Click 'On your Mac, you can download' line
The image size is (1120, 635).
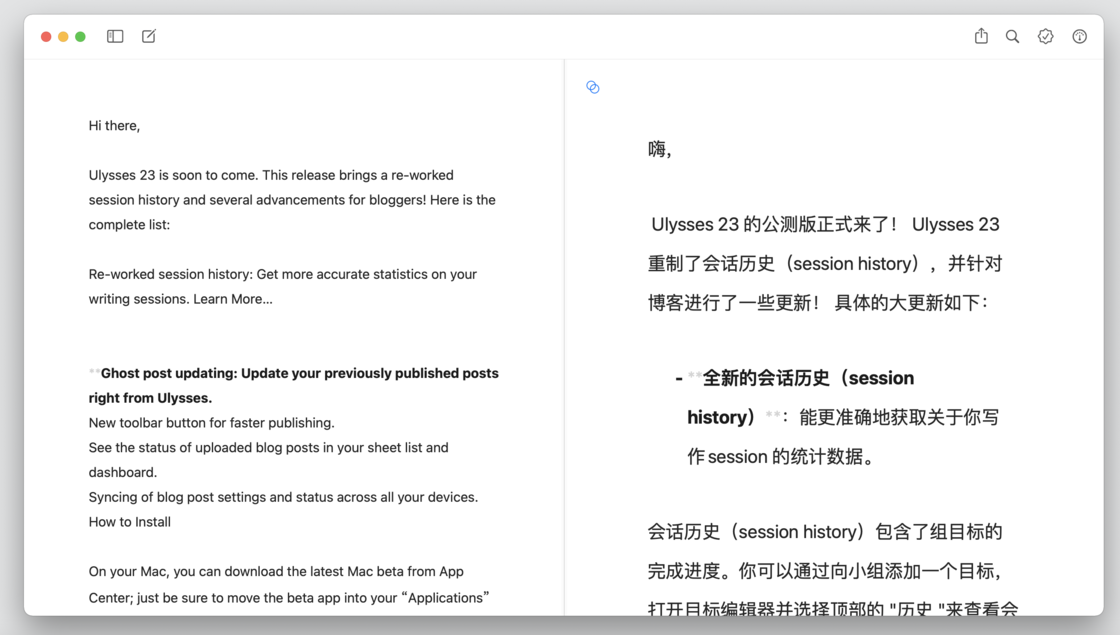[x=276, y=571]
